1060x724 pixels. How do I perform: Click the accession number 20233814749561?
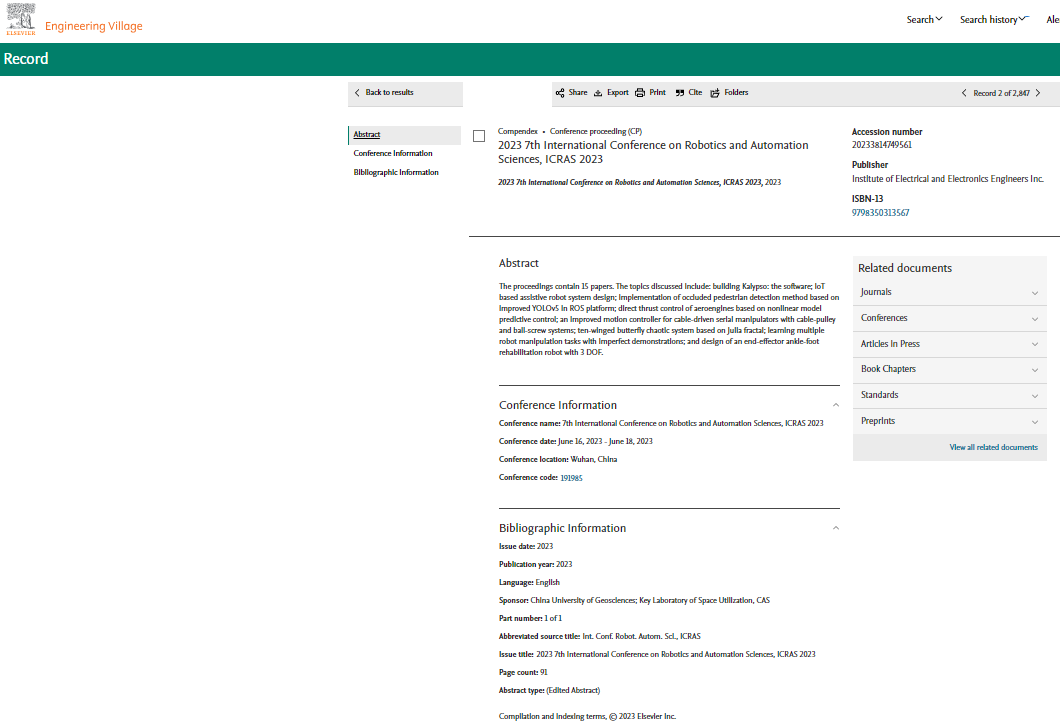pos(882,145)
